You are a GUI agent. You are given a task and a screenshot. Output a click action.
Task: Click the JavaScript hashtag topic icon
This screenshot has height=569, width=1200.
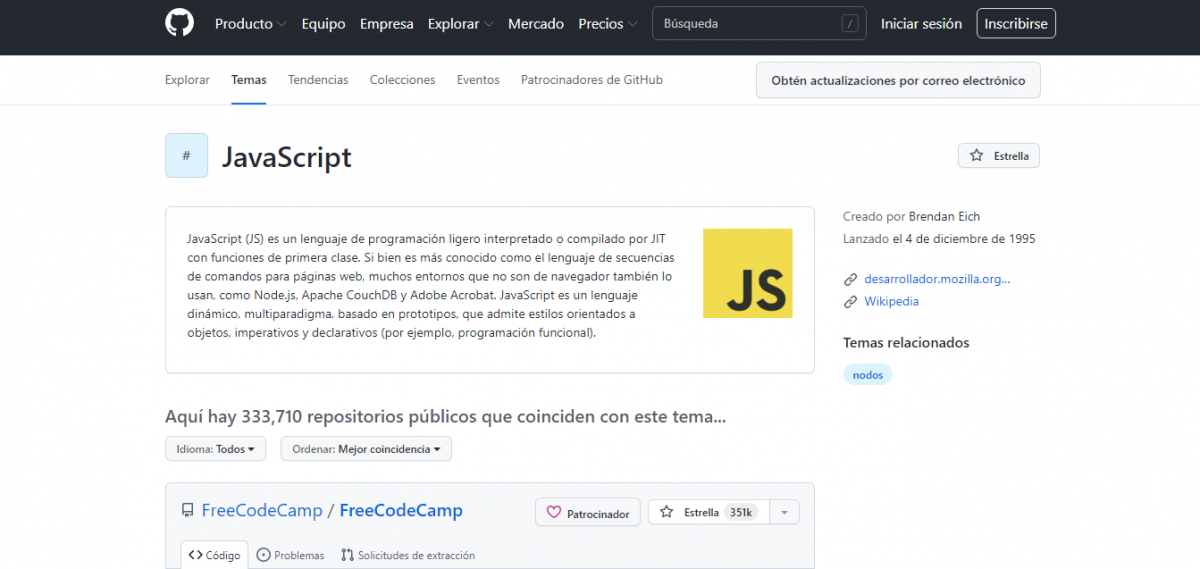tap(186, 156)
